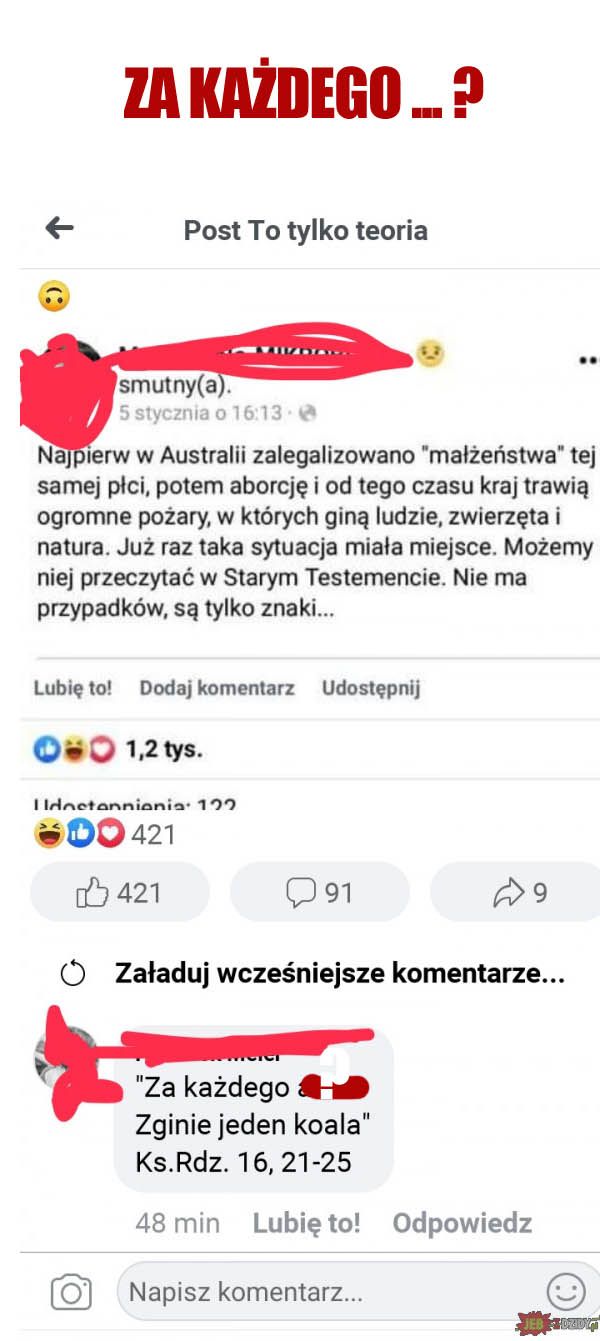600x1341 pixels.
Task: Open the three-dots post options menu
Action: click(x=588, y=358)
